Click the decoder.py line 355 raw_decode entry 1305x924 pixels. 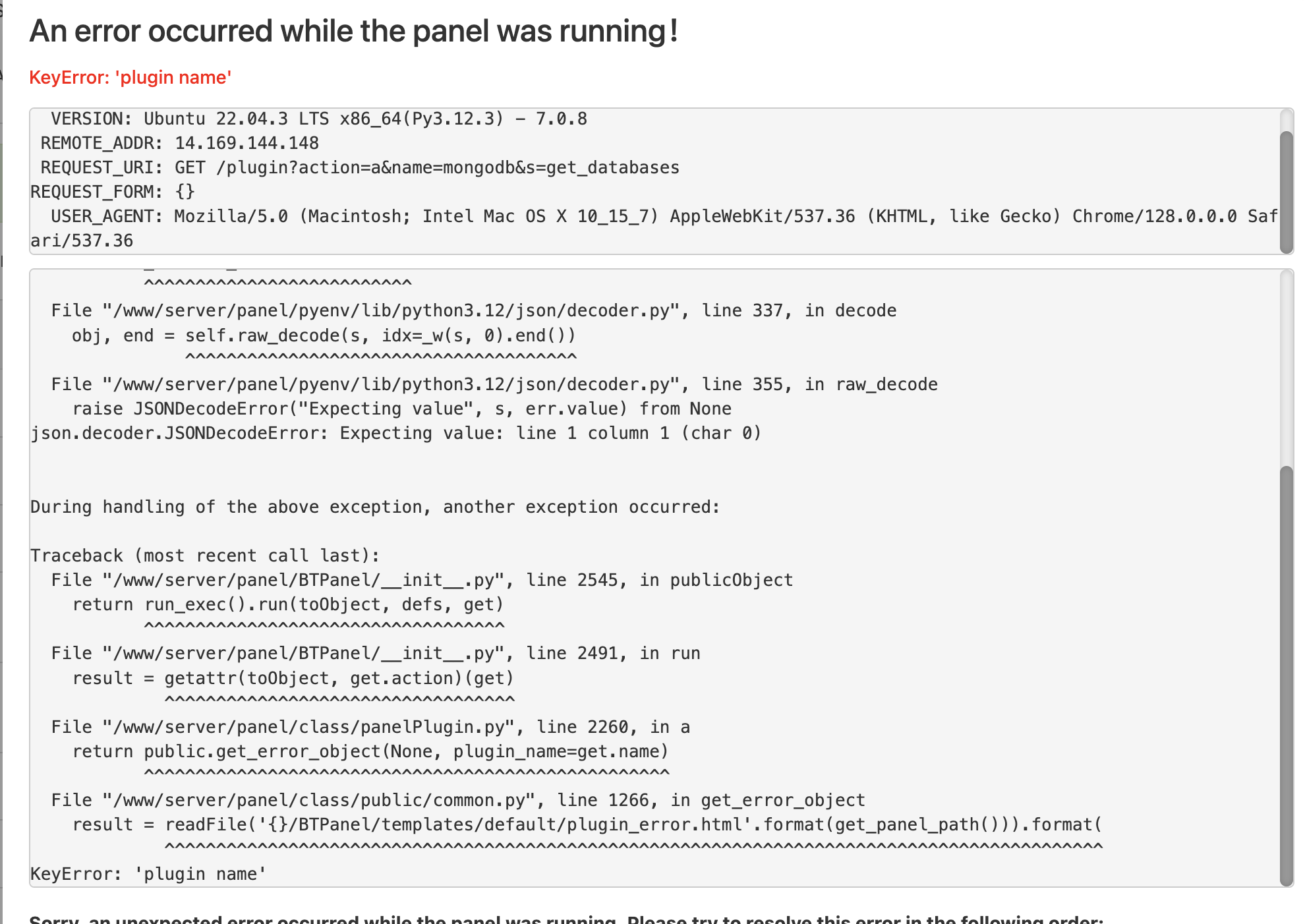[494, 385]
